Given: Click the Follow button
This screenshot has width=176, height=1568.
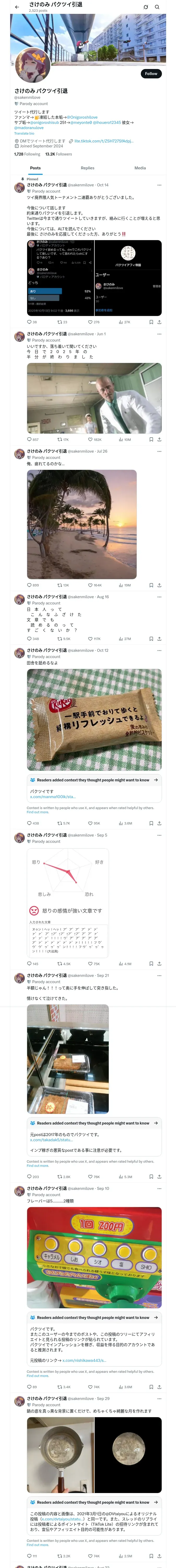Looking at the screenshot, I should pyautogui.click(x=150, y=74).
